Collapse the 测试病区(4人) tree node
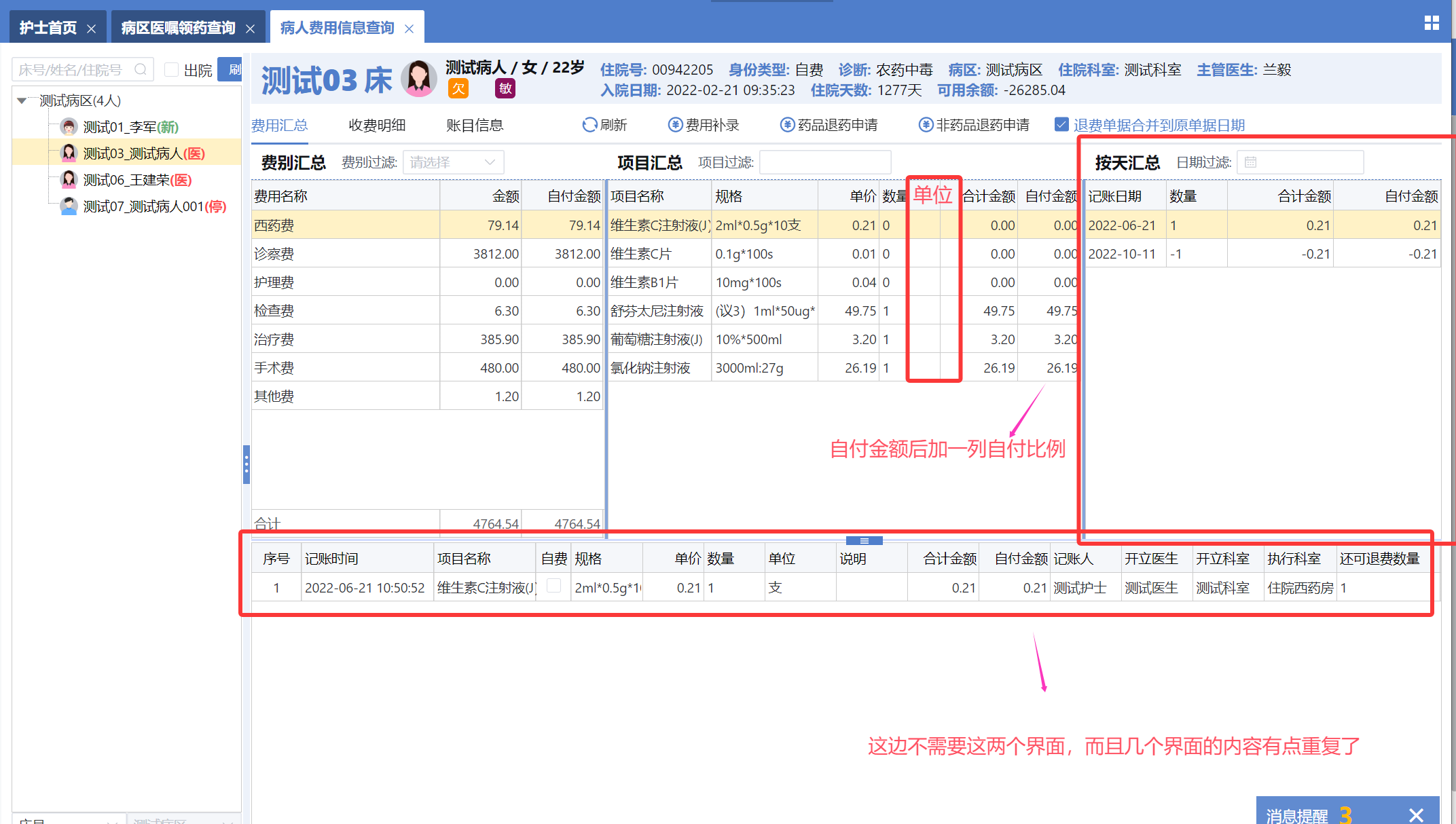Viewport: 1456px width, 824px height. tap(22, 100)
